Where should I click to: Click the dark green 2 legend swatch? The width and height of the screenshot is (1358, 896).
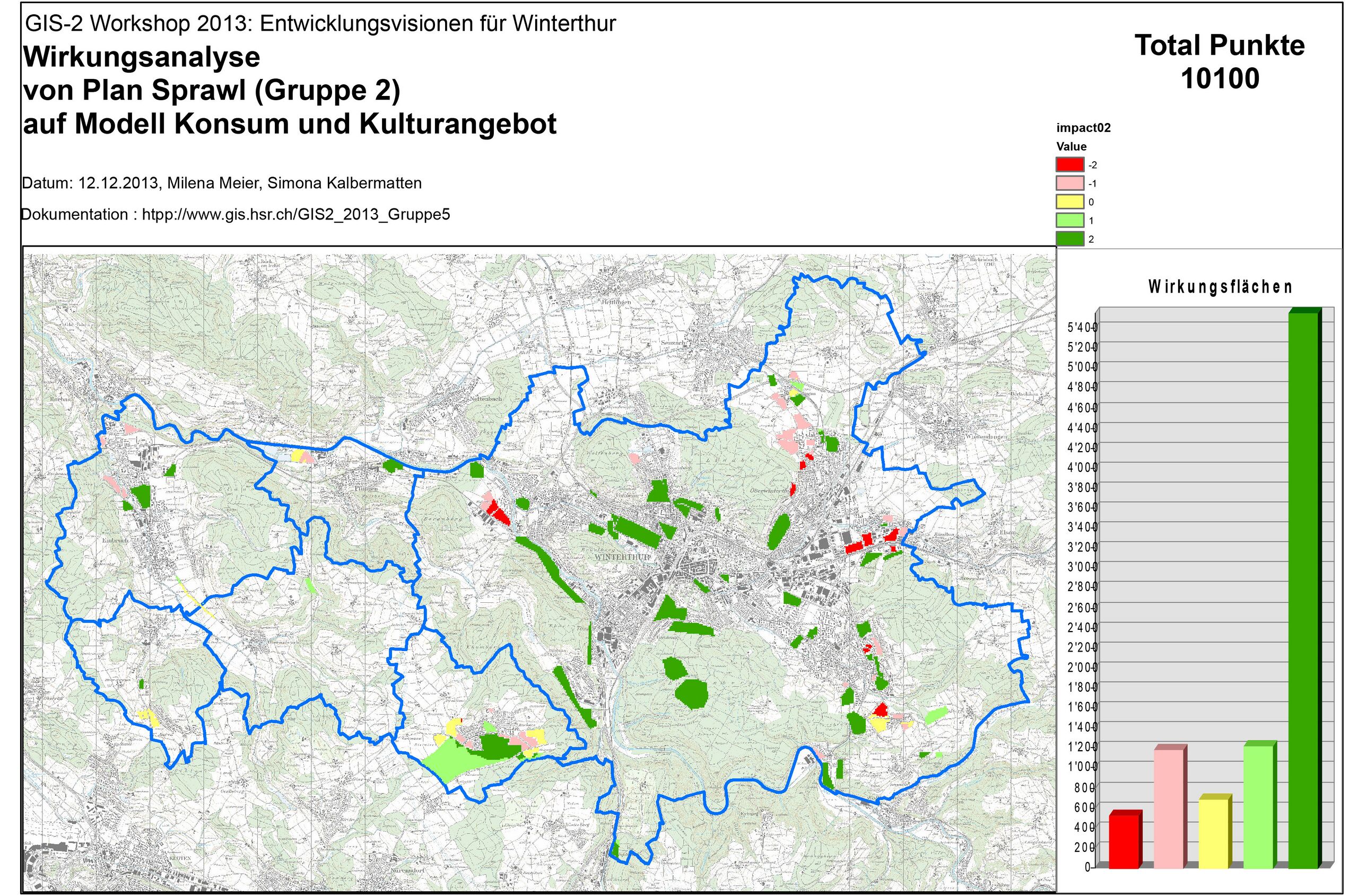1069,239
